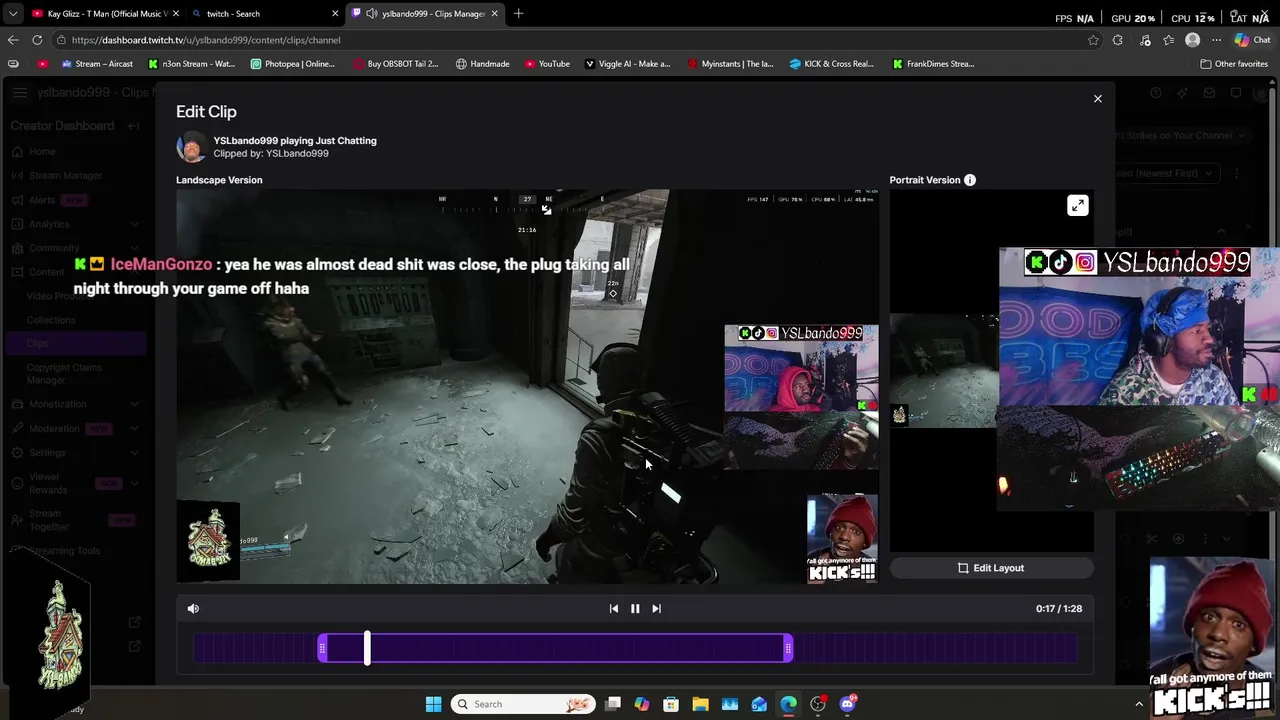Show hidden system tray icons
This screenshot has width=1280, height=720.
click(1138, 704)
